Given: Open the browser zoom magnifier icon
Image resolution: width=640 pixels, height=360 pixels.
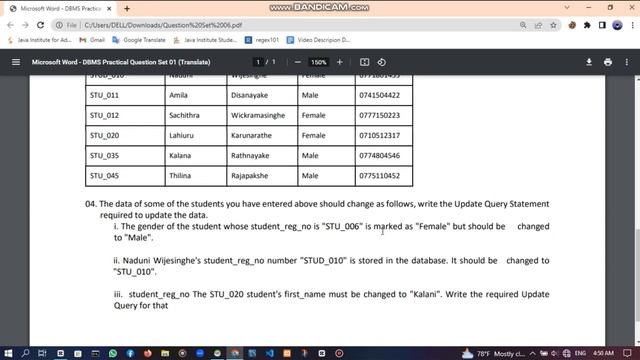Looking at the screenshot, I should pyautogui.click(x=523, y=25).
